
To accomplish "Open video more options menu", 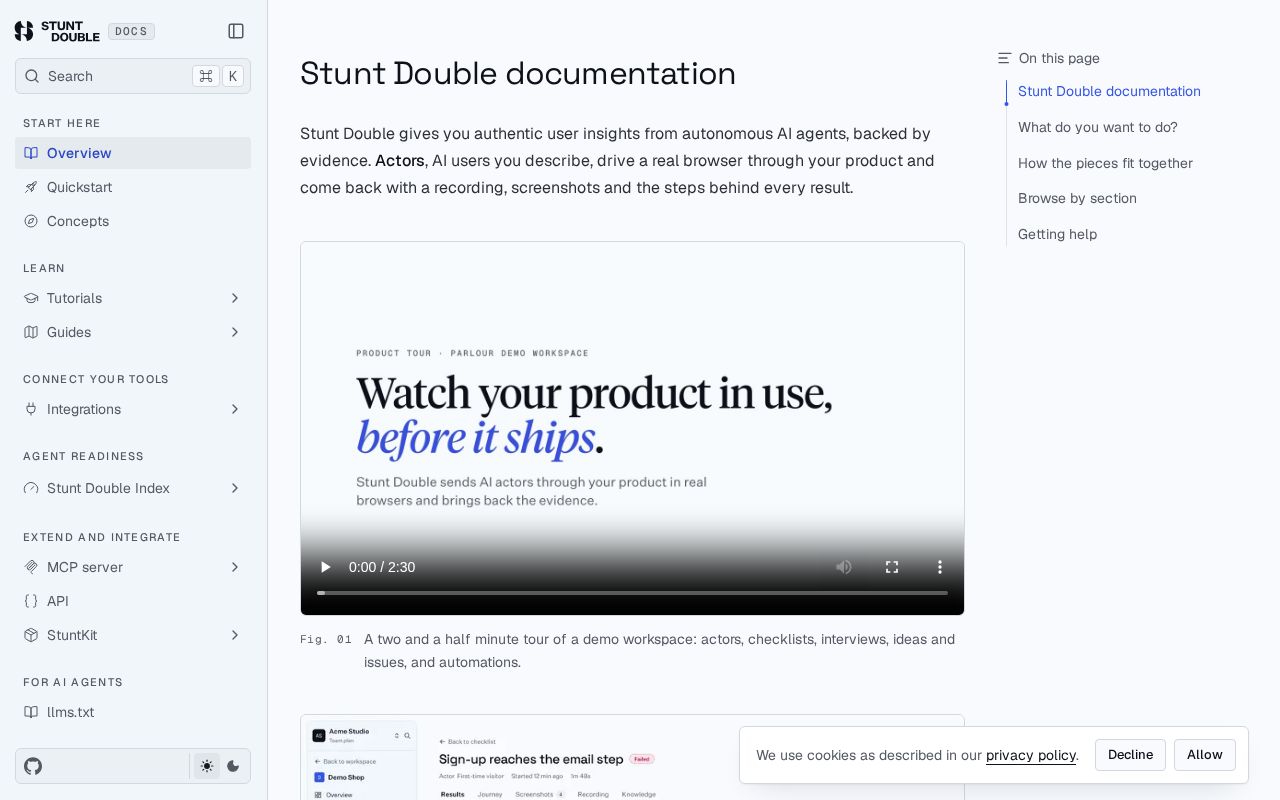I will [x=940, y=567].
